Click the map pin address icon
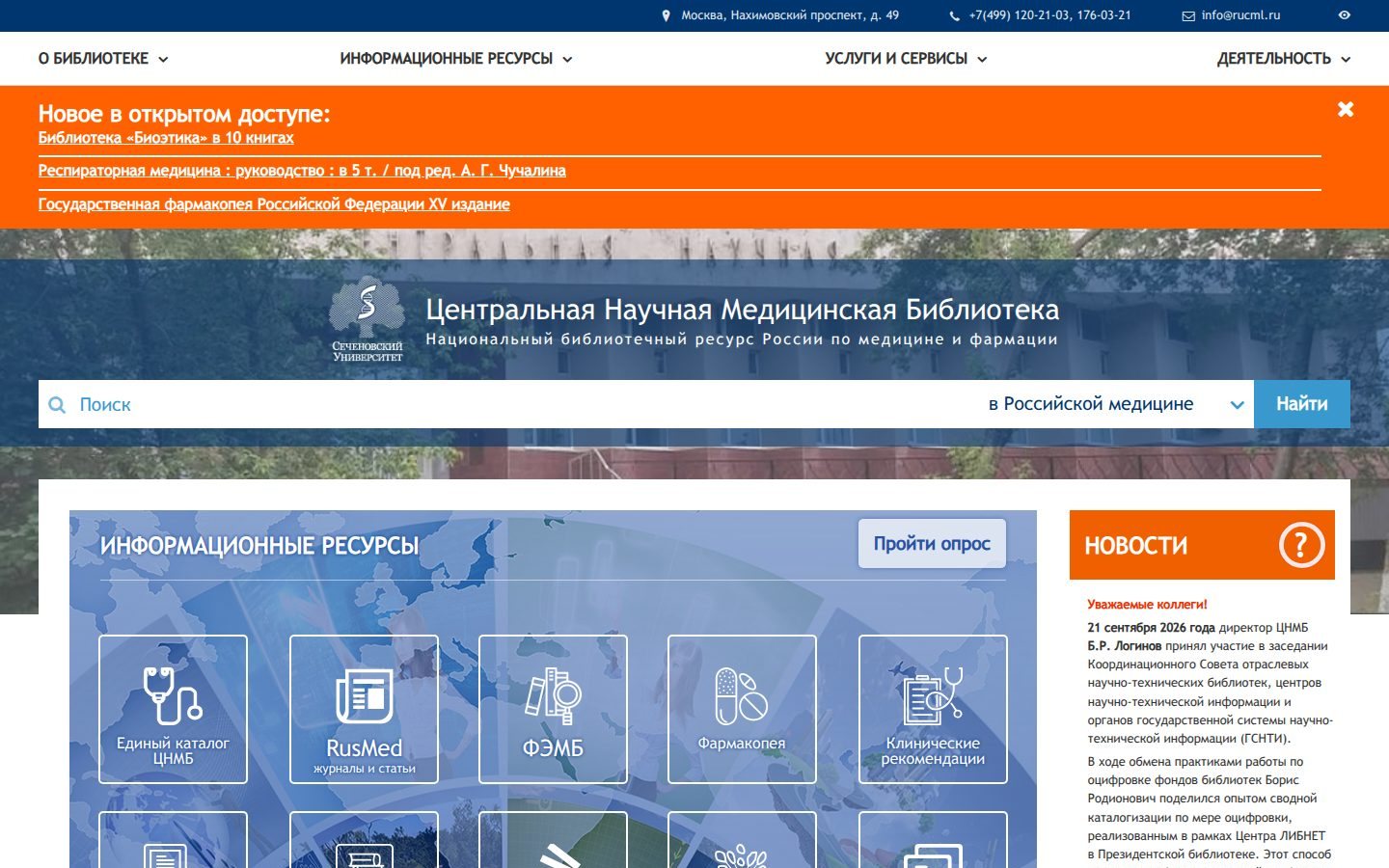 click(x=666, y=15)
